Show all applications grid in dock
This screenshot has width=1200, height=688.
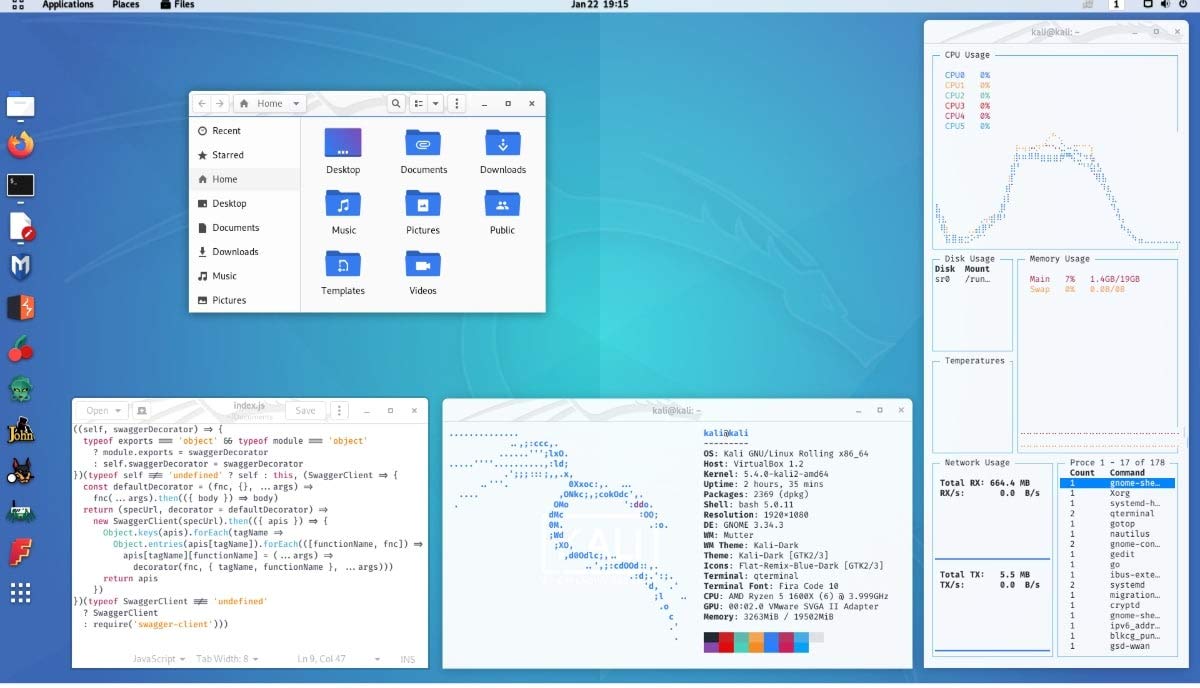click(x=20, y=593)
